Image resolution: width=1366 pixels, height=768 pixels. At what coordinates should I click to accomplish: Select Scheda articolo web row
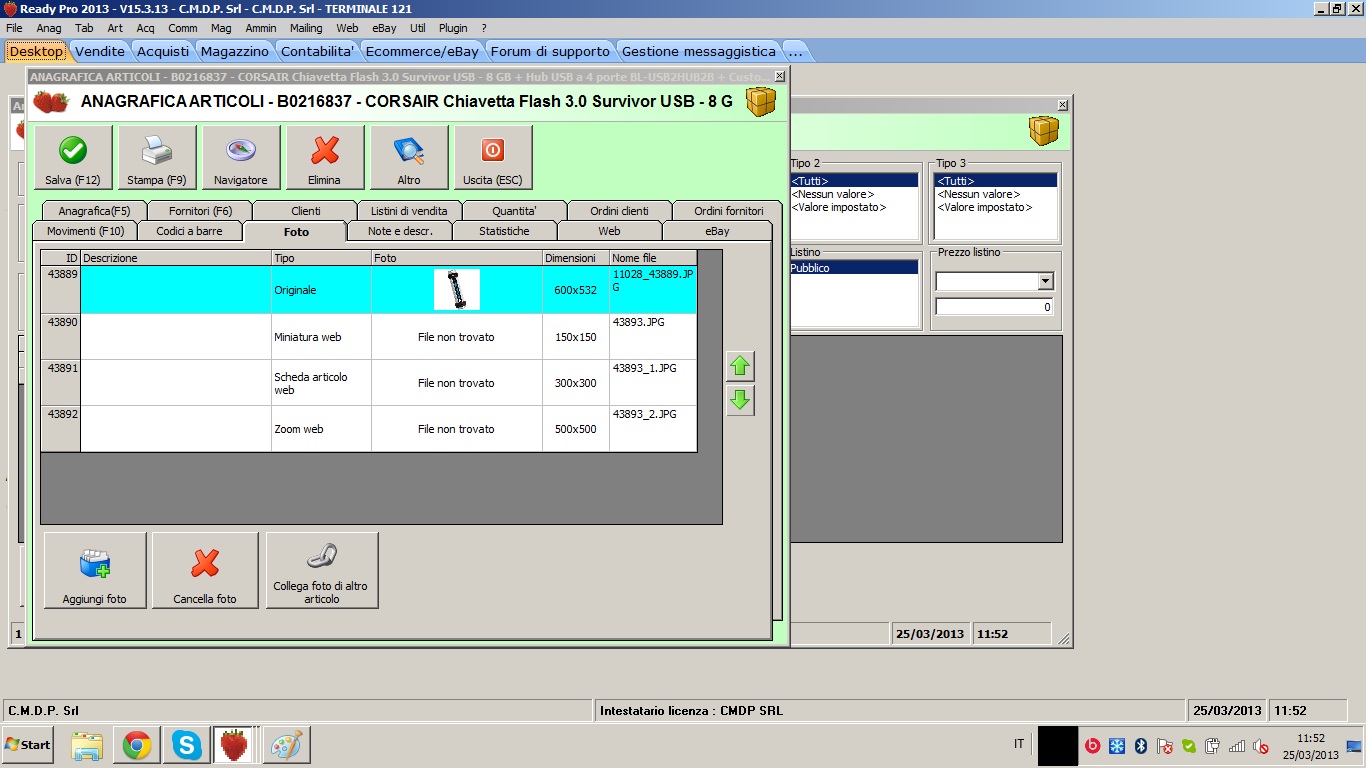coord(368,383)
